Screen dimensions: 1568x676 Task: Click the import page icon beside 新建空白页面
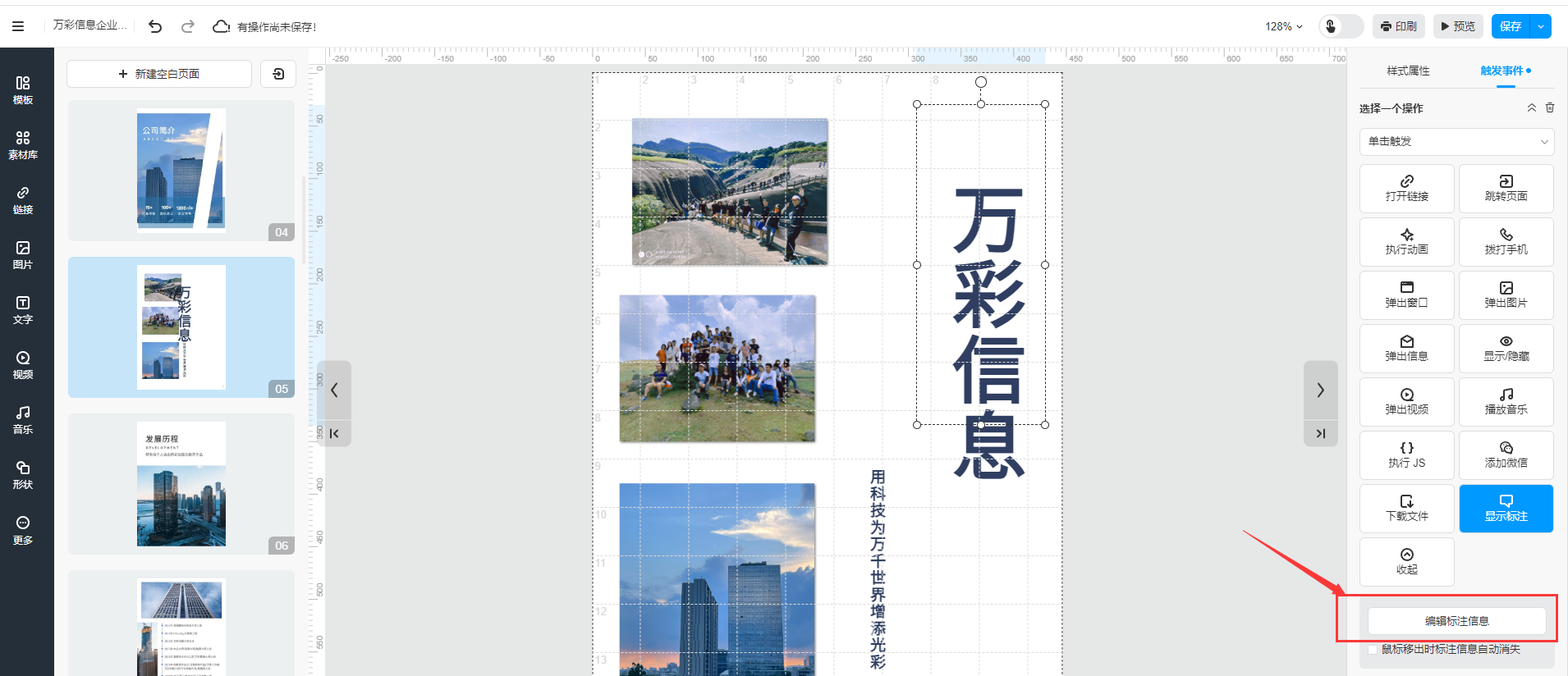click(x=278, y=74)
